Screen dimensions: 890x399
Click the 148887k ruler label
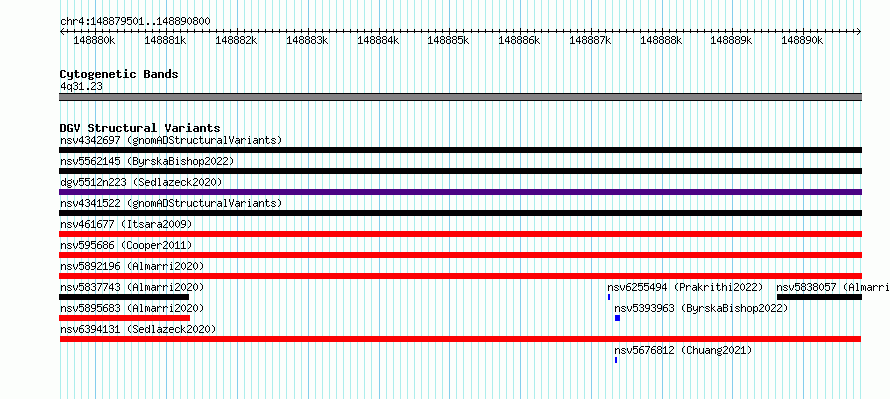click(x=590, y=40)
